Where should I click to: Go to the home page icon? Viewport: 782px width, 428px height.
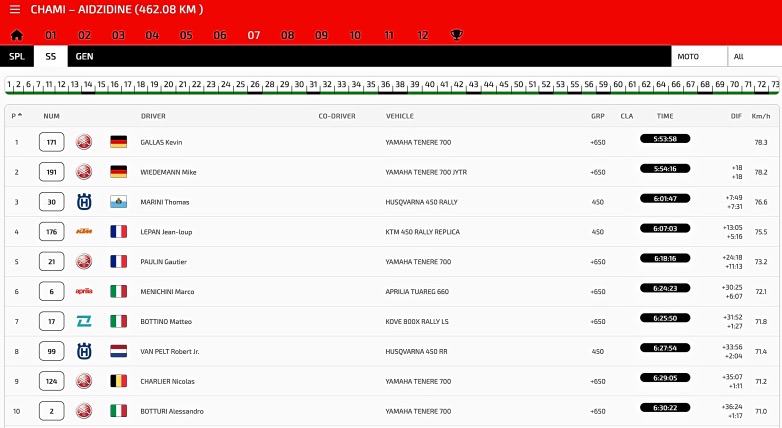[x=16, y=35]
